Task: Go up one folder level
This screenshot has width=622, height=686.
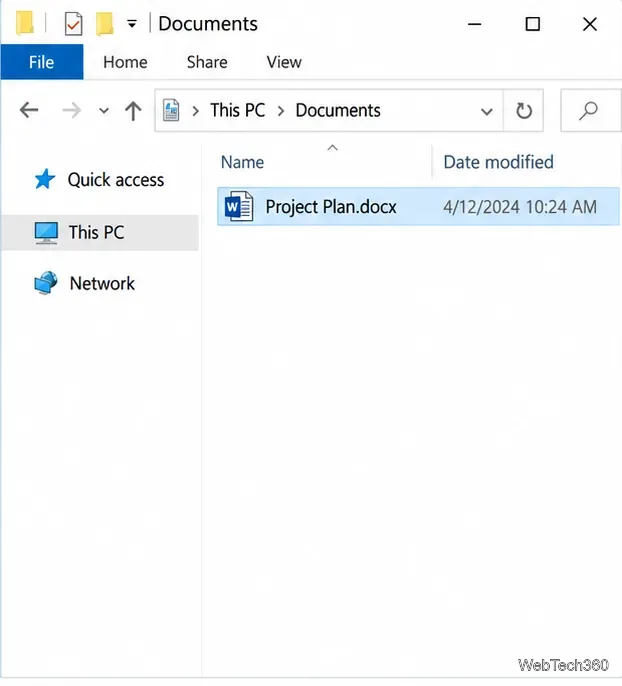Action: [133, 111]
